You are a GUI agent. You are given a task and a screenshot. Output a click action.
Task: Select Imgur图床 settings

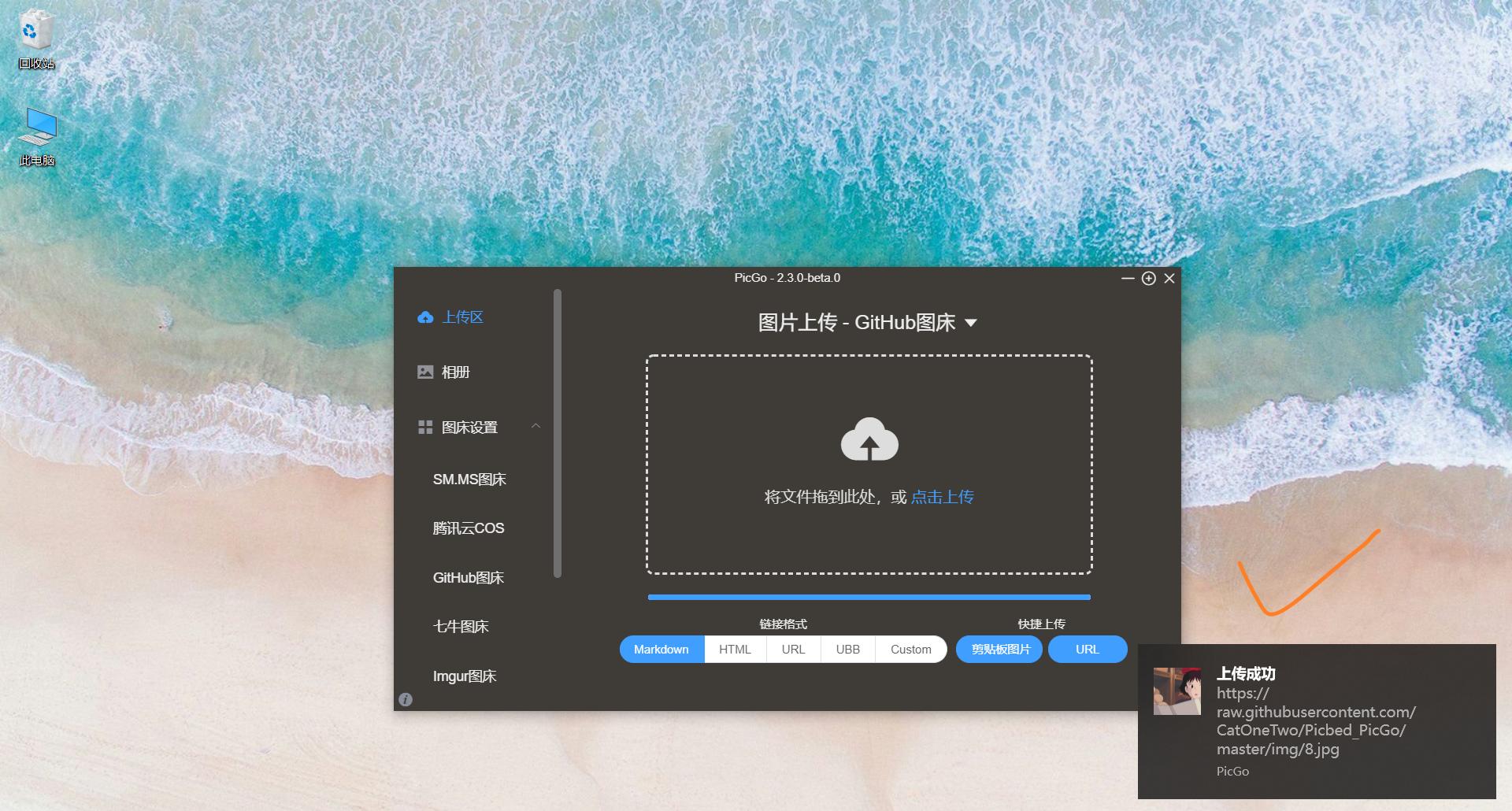(465, 676)
